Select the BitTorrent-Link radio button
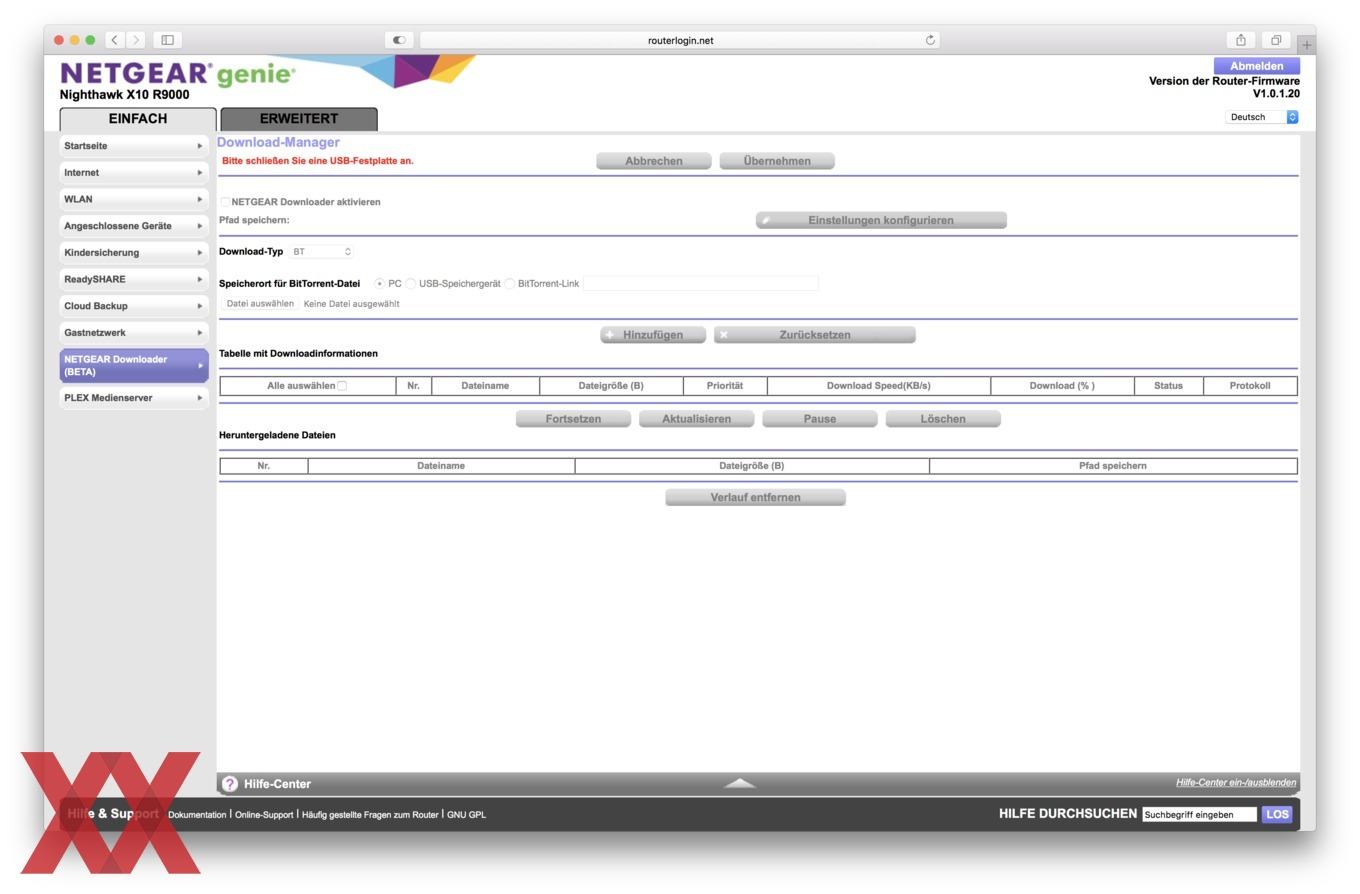The width and height of the screenshot is (1360, 894). tap(510, 284)
